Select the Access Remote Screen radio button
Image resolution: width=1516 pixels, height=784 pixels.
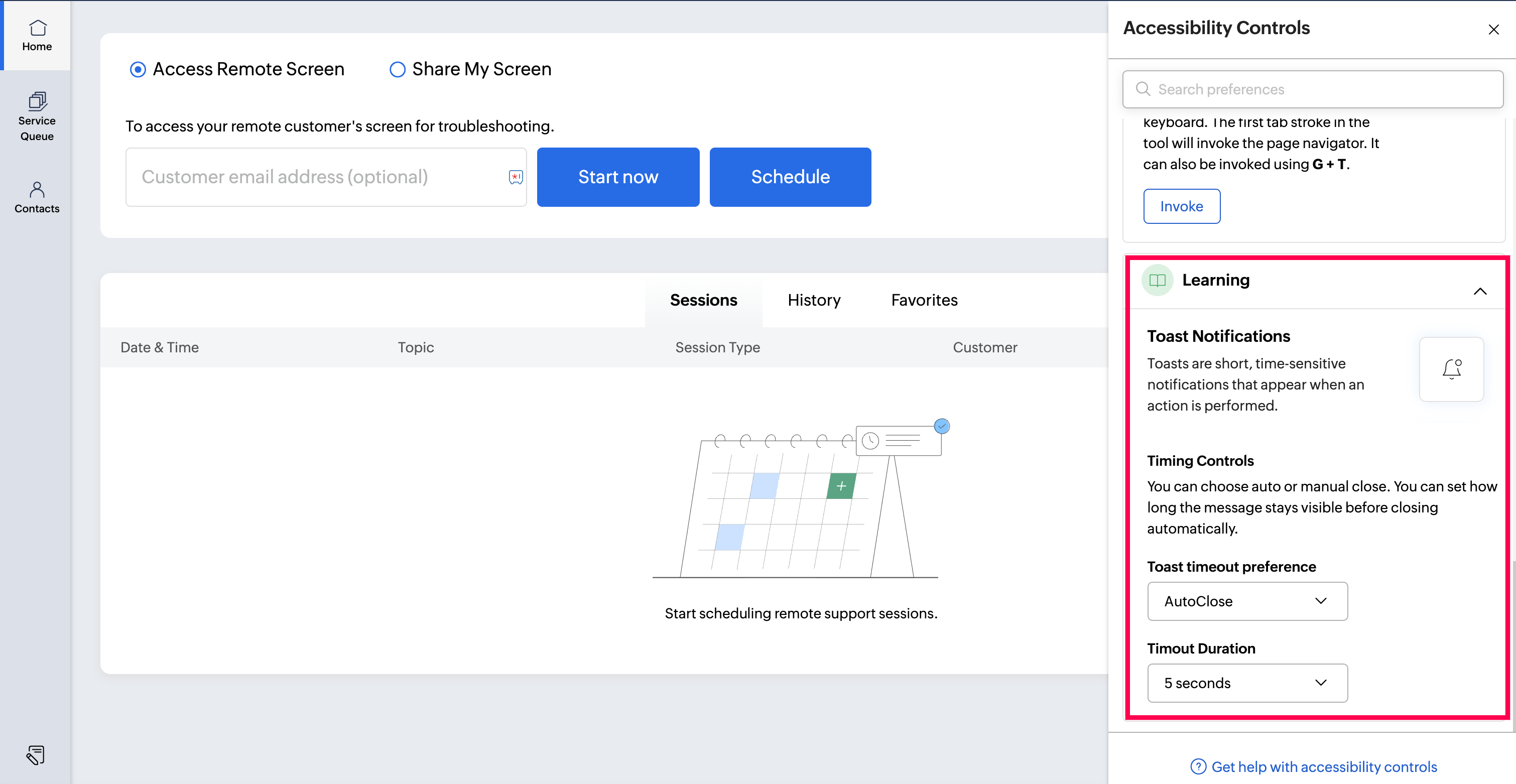(x=138, y=69)
